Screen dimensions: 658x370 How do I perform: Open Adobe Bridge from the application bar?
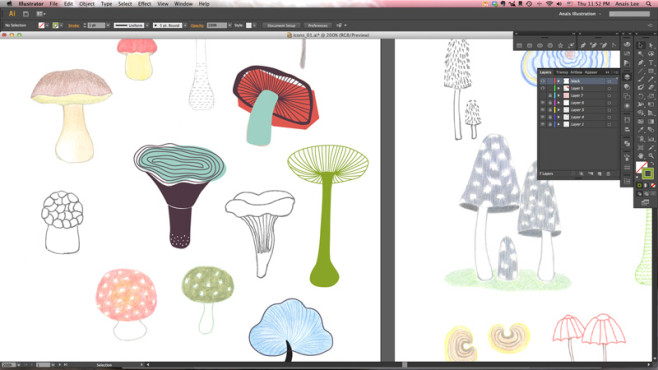[x=26, y=14]
